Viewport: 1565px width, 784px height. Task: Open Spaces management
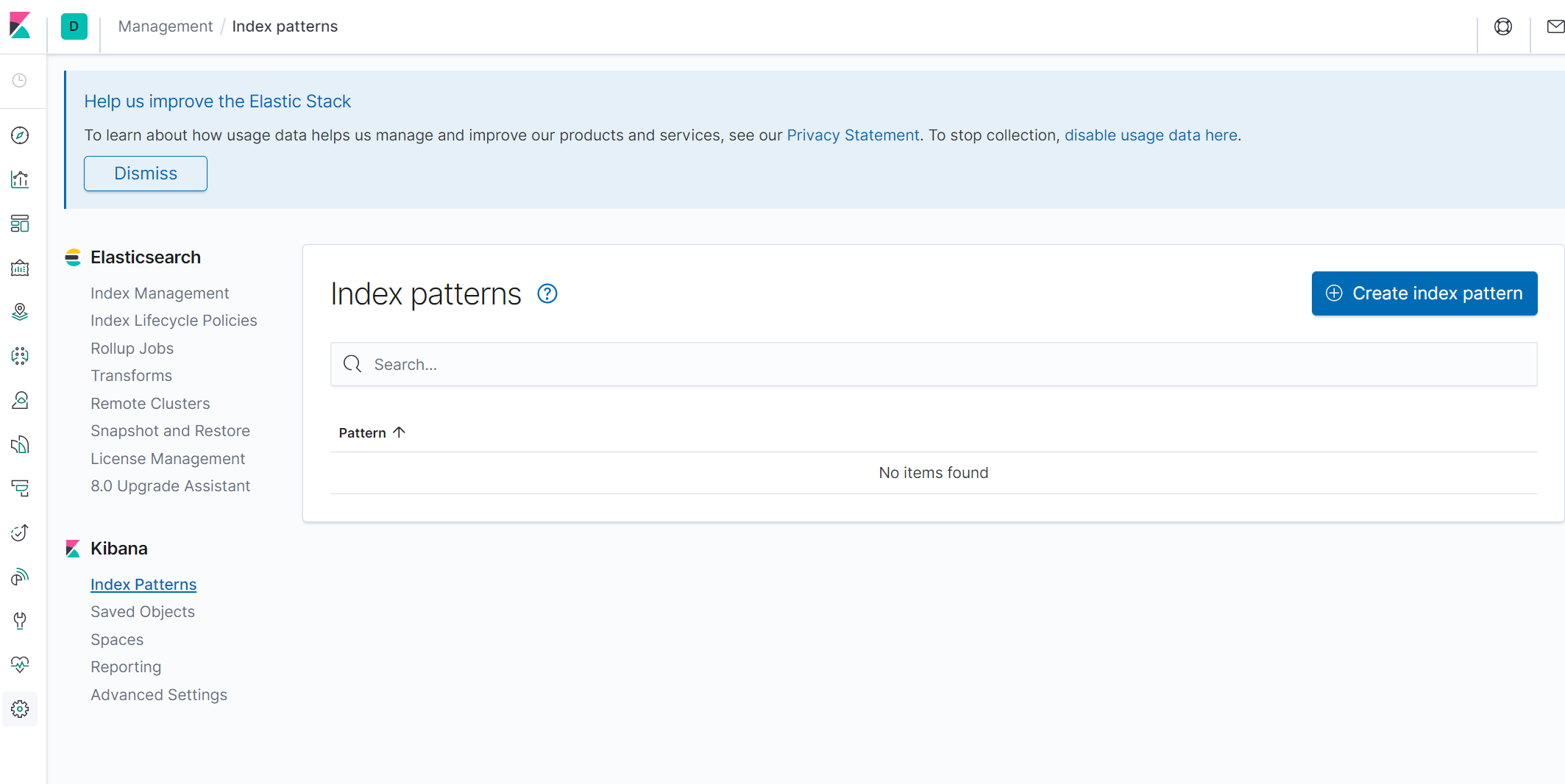[x=117, y=640]
